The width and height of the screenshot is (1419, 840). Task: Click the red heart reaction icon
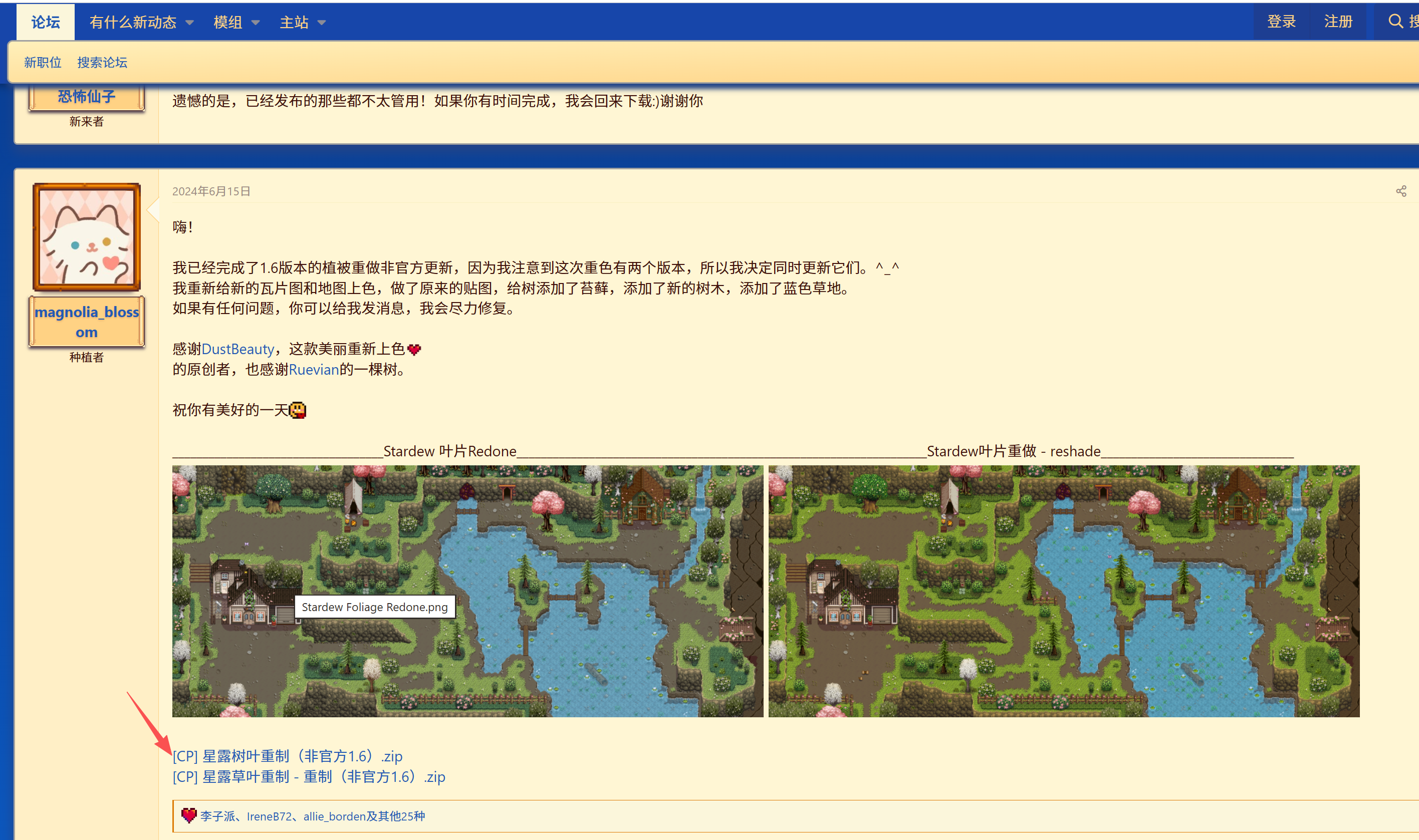pyautogui.click(x=188, y=815)
